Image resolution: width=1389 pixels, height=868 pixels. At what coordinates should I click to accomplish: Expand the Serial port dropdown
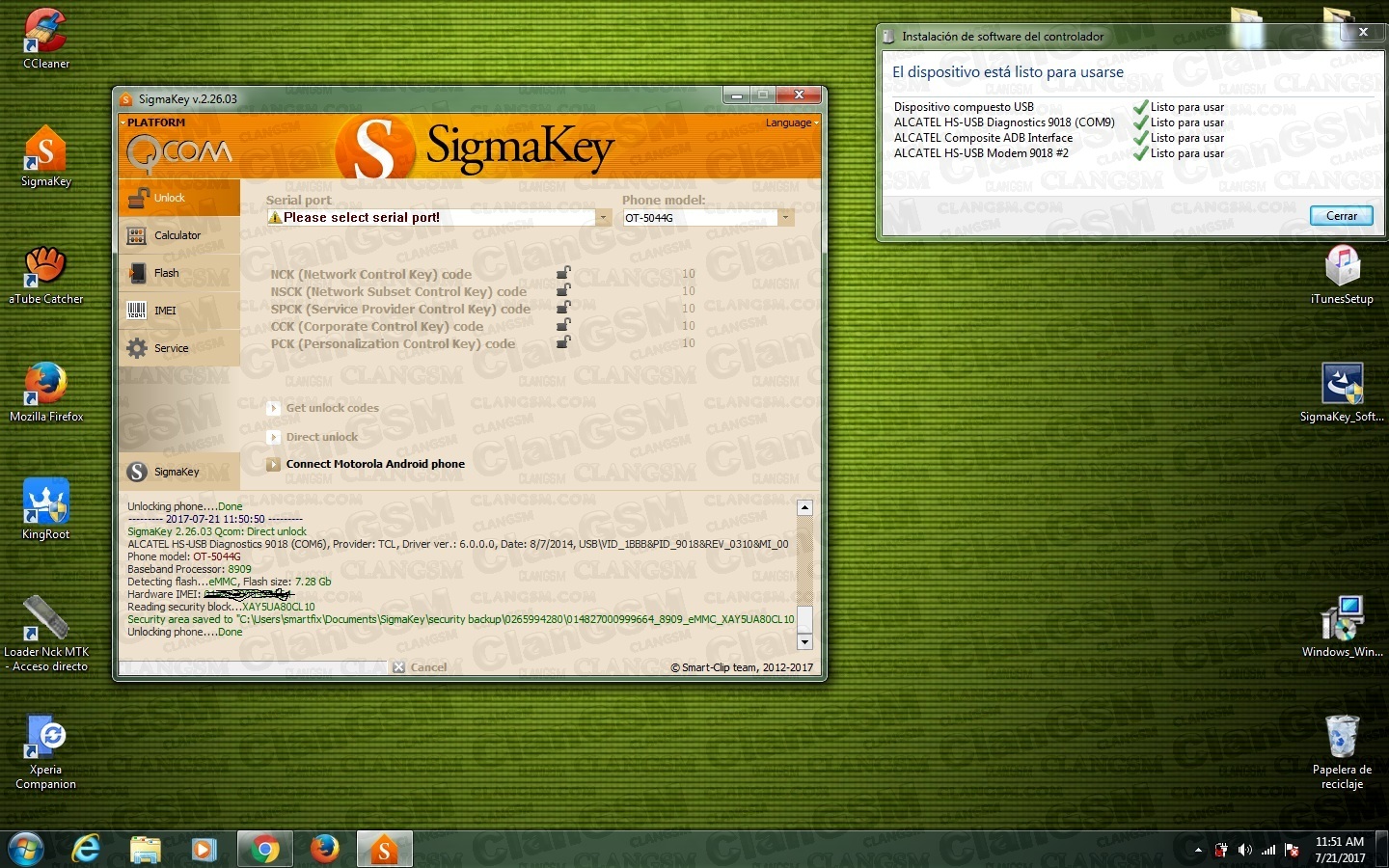(603, 218)
